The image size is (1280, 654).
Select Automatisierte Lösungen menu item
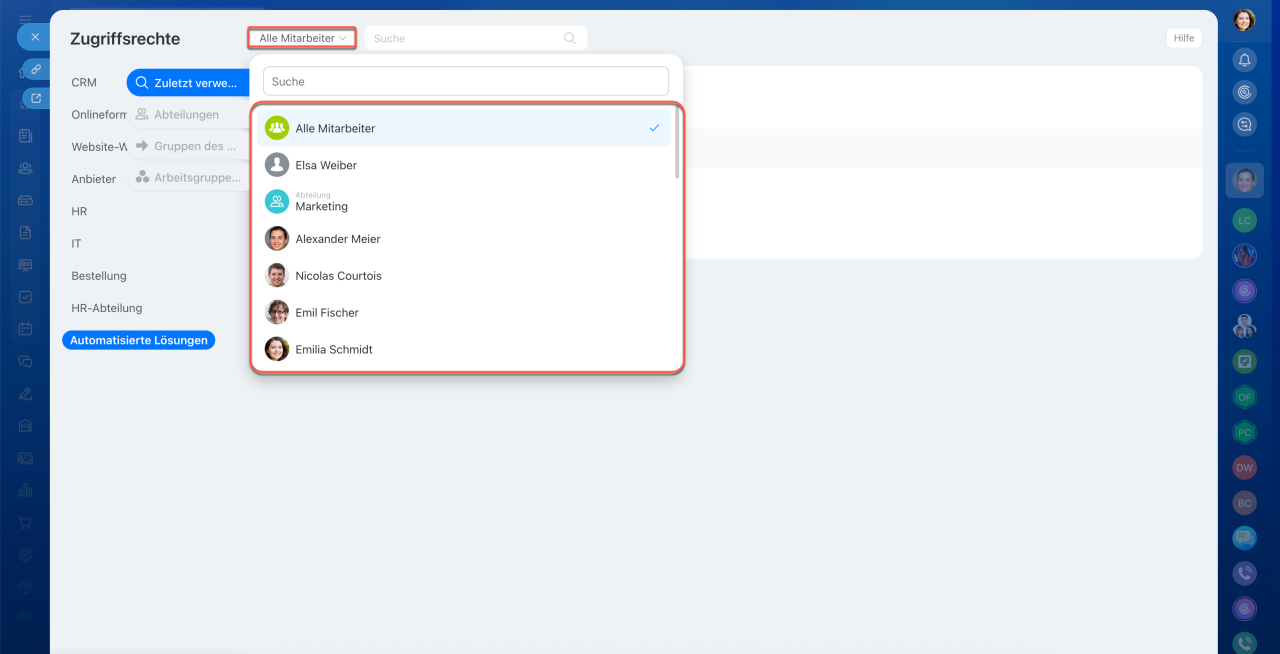(x=139, y=340)
